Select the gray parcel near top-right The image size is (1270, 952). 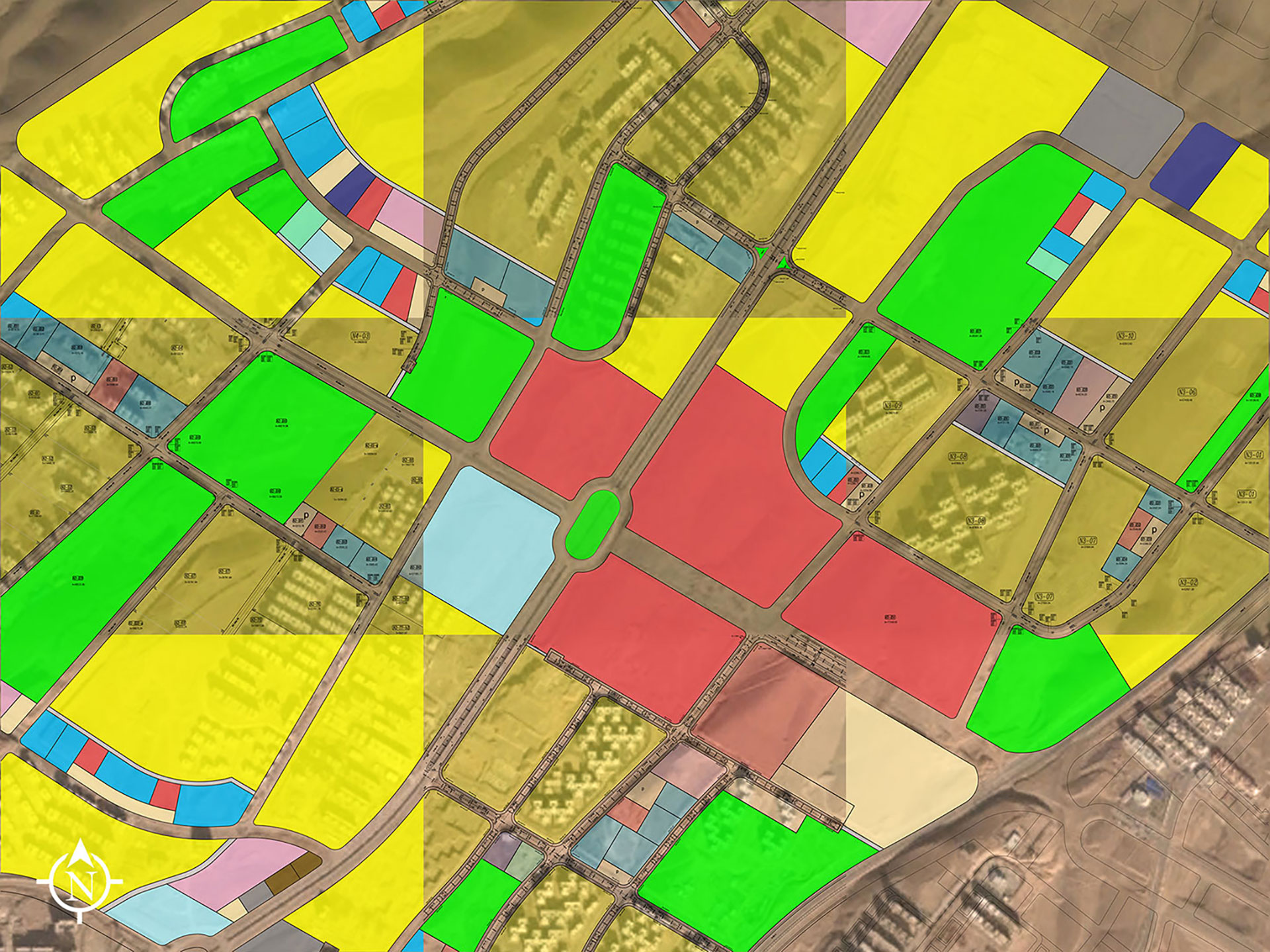pos(1121,123)
